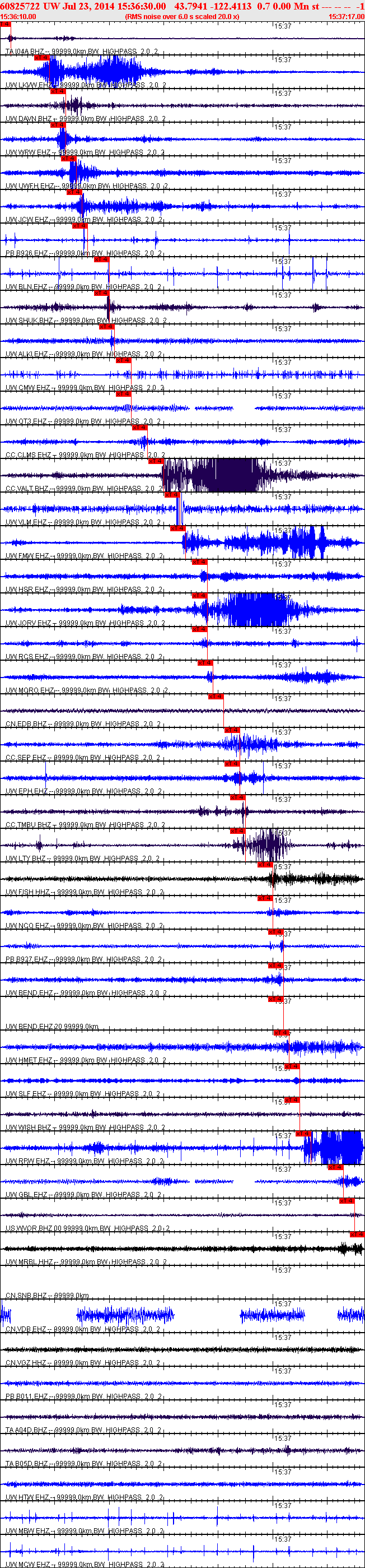Select the CC TMBU BHZ station label
Screen dimensions: 365x1568
tap(85, 825)
